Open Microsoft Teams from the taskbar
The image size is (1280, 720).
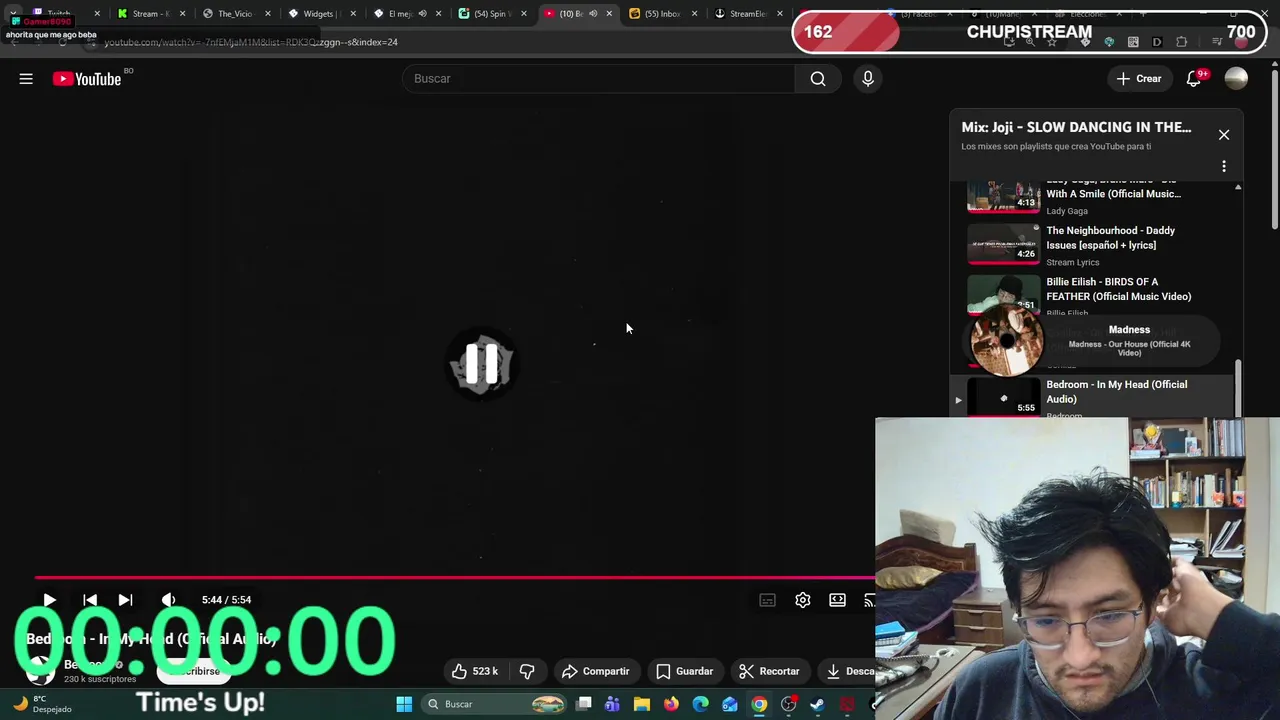click(612, 704)
